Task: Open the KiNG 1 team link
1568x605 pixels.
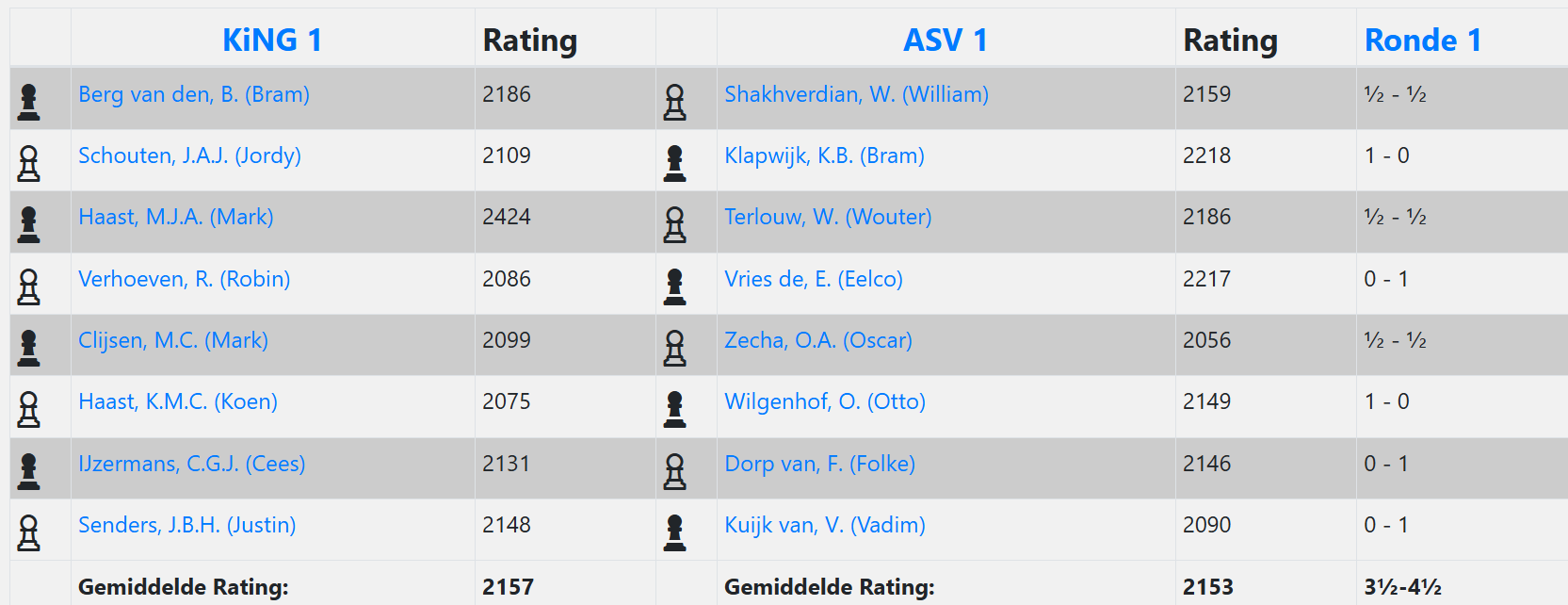Action: [272, 41]
